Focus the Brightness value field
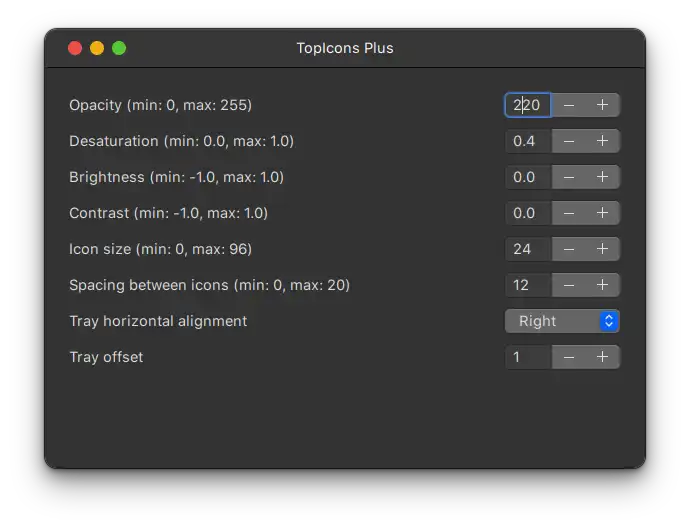The width and height of the screenshot is (690, 529). [528, 177]
